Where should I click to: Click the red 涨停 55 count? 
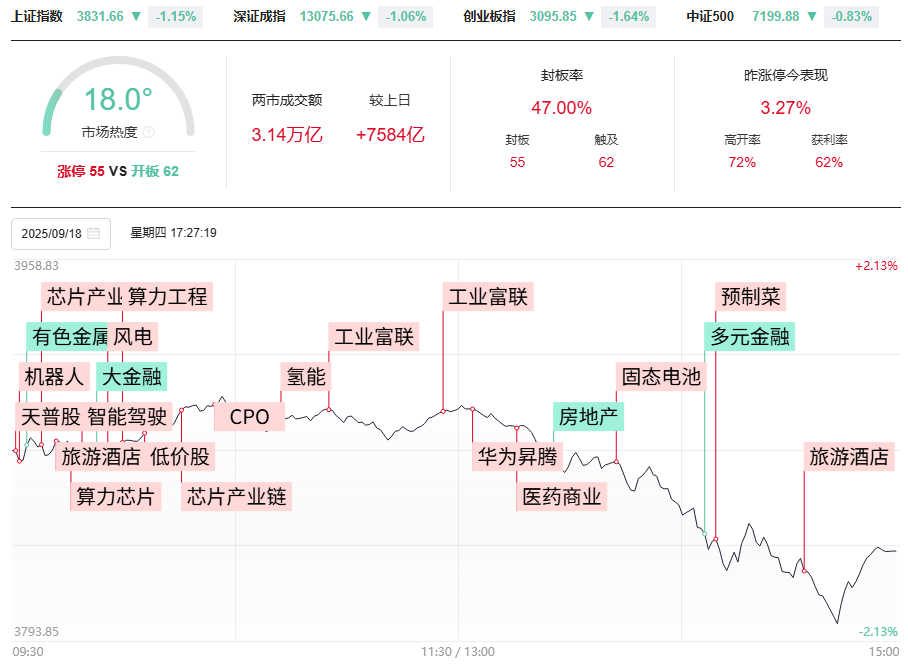pos(80,171)
